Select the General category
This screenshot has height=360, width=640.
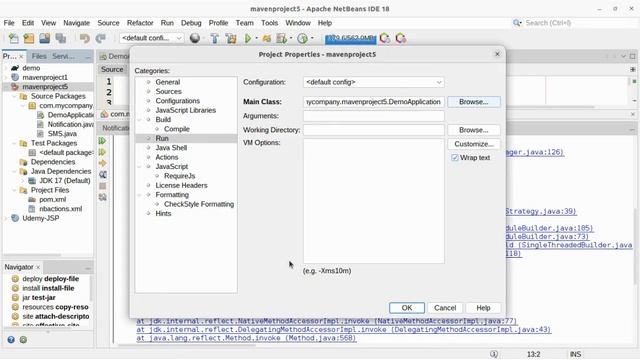pos(167,82)
